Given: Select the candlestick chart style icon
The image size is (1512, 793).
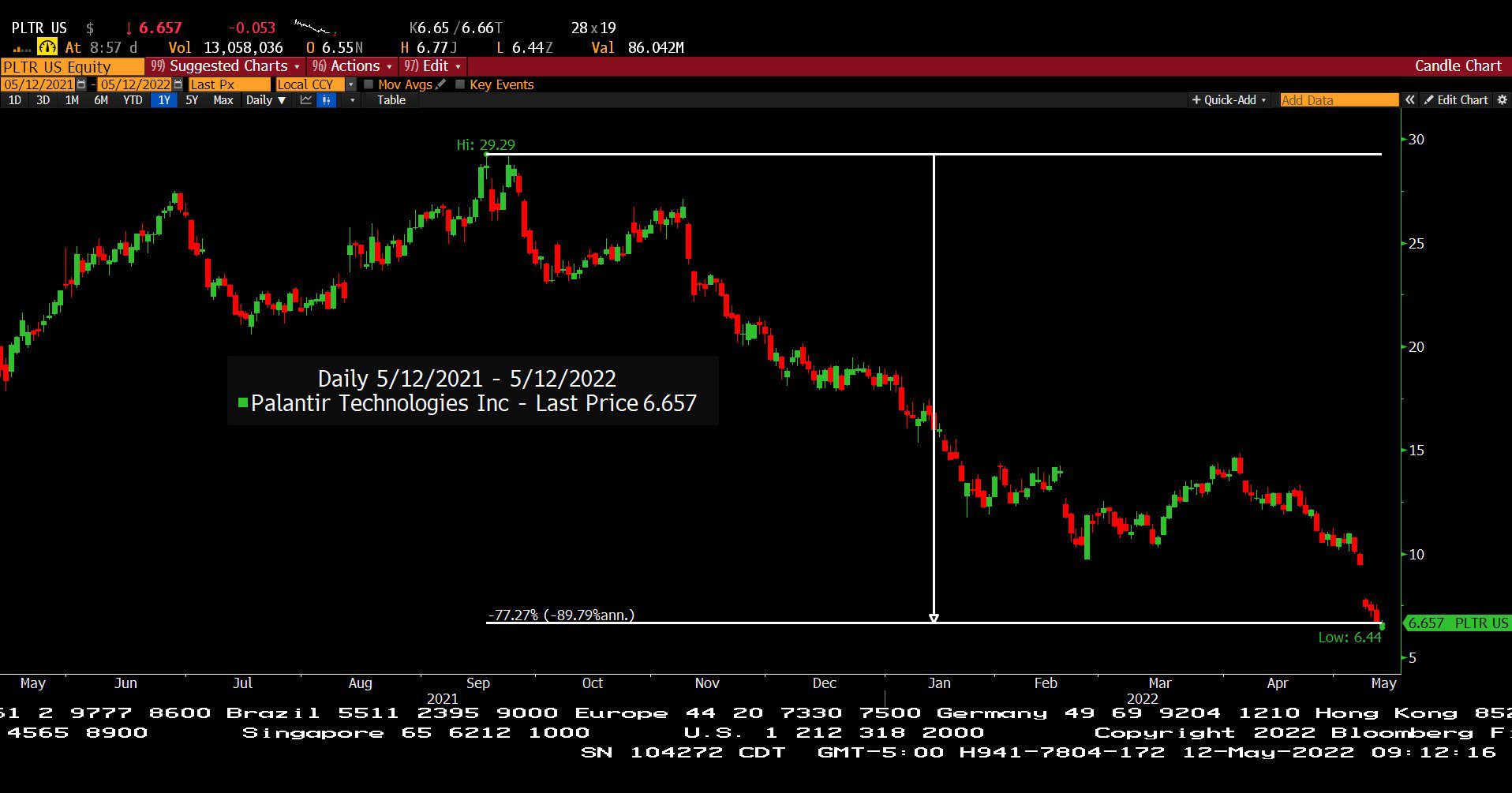Looking at the screenshot, I should tap(327, 100).
